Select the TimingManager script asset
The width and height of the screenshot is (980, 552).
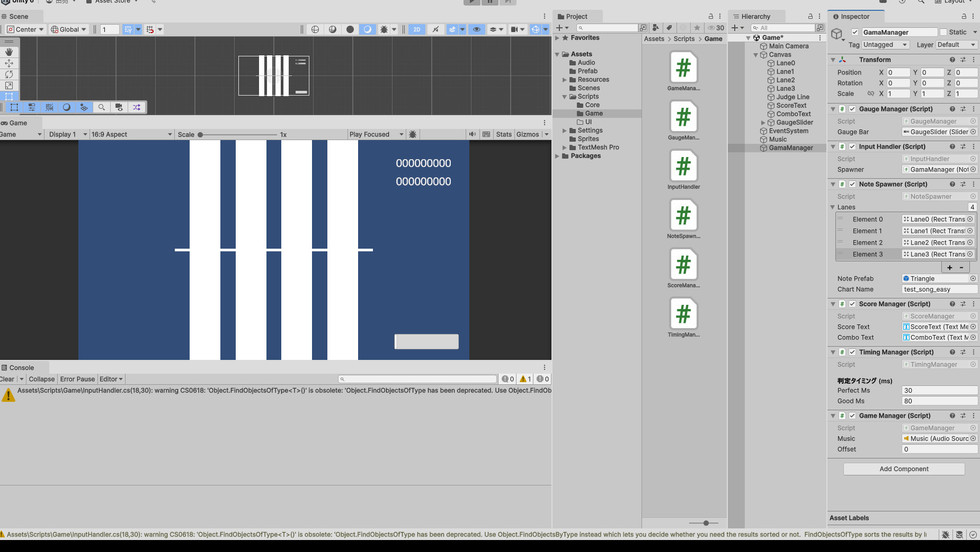point(683,318)
